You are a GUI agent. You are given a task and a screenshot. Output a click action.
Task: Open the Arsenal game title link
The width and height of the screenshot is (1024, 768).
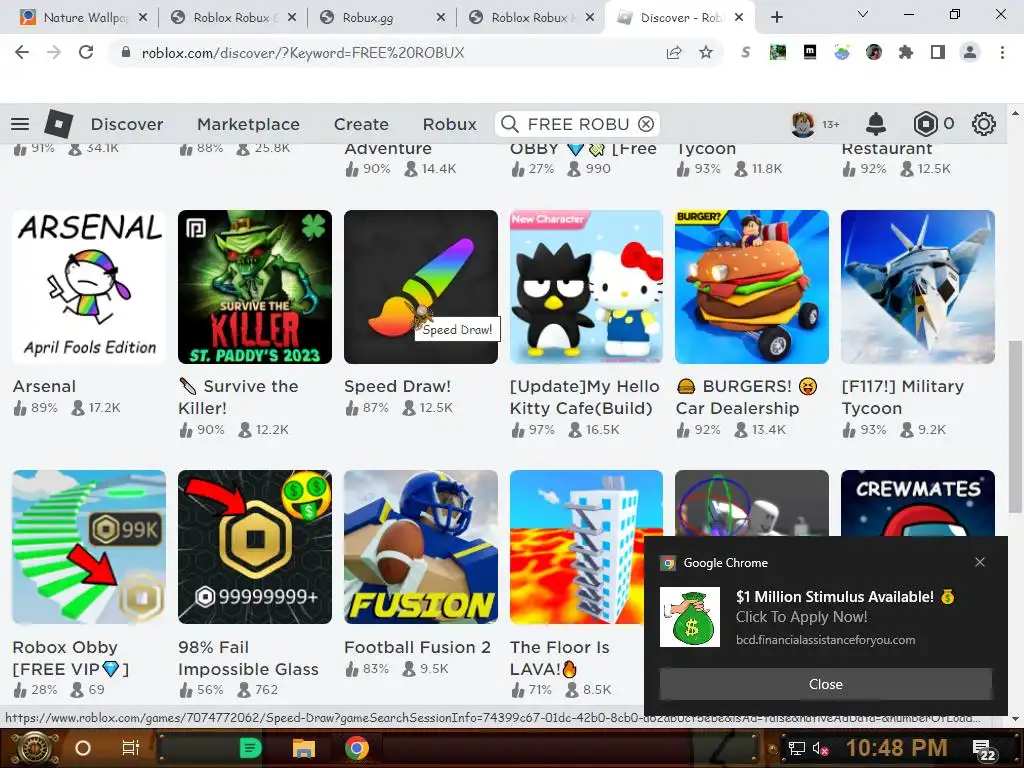tap(44, 387)
